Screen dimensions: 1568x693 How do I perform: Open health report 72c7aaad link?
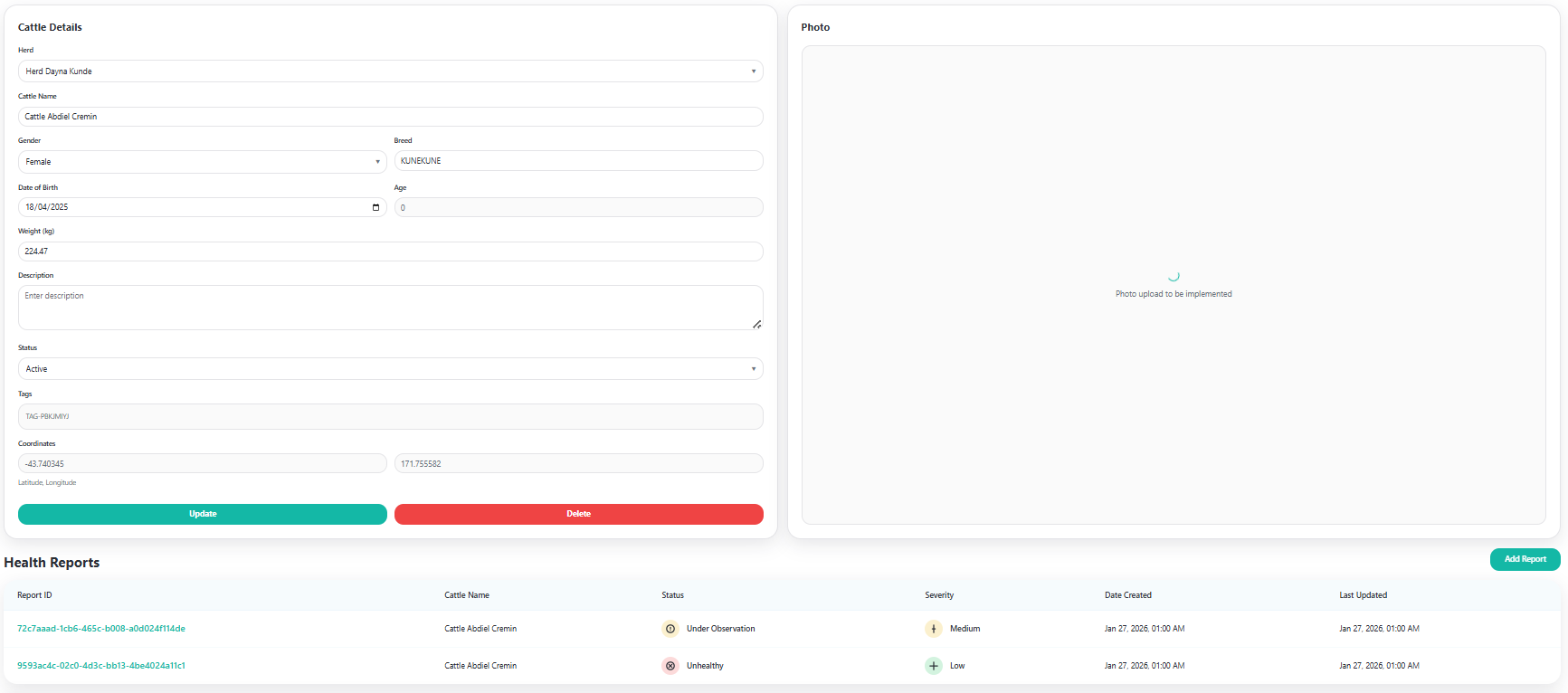[x=101, y=629]
